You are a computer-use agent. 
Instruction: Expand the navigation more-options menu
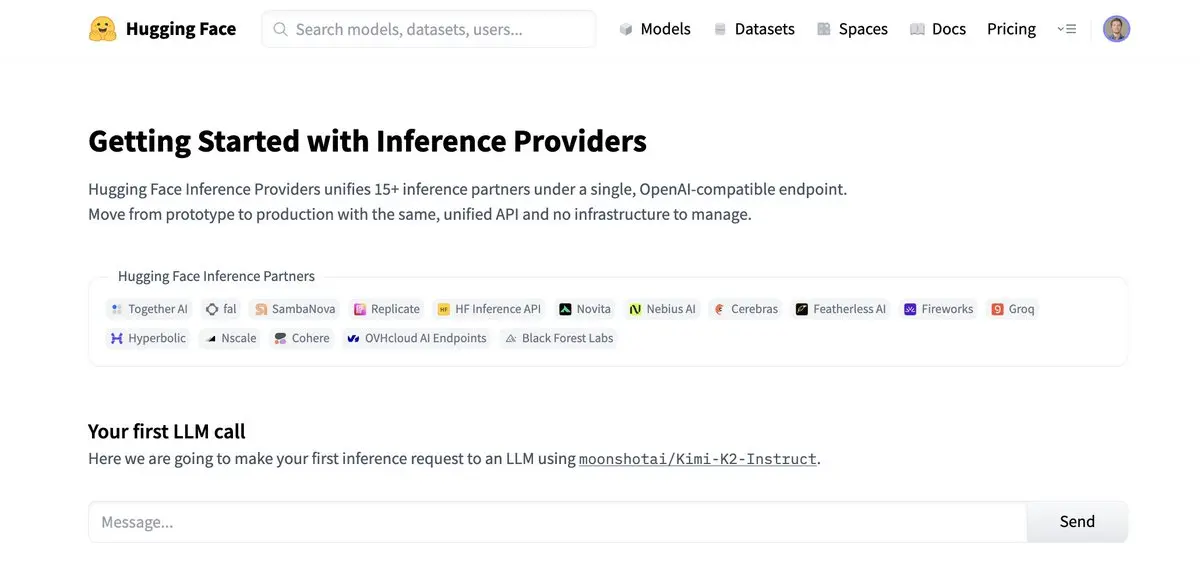point(1067,29)
